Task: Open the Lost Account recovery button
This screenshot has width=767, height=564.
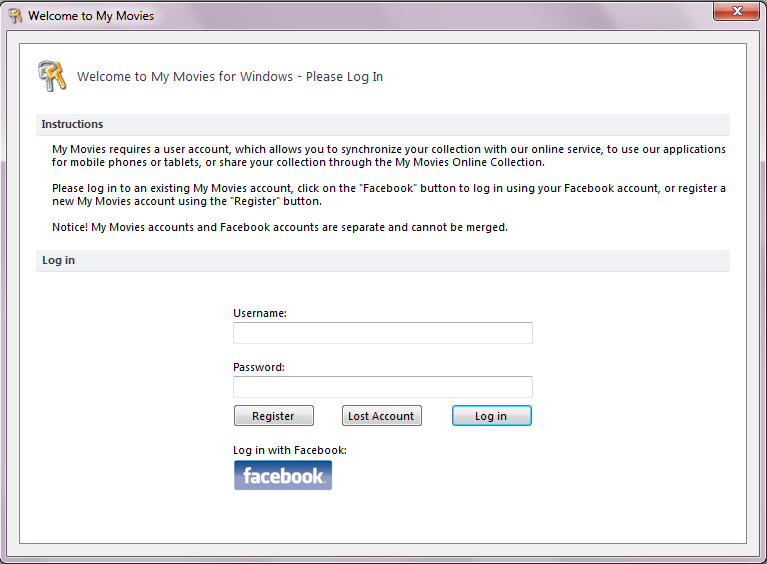Action: pos(380,416)
